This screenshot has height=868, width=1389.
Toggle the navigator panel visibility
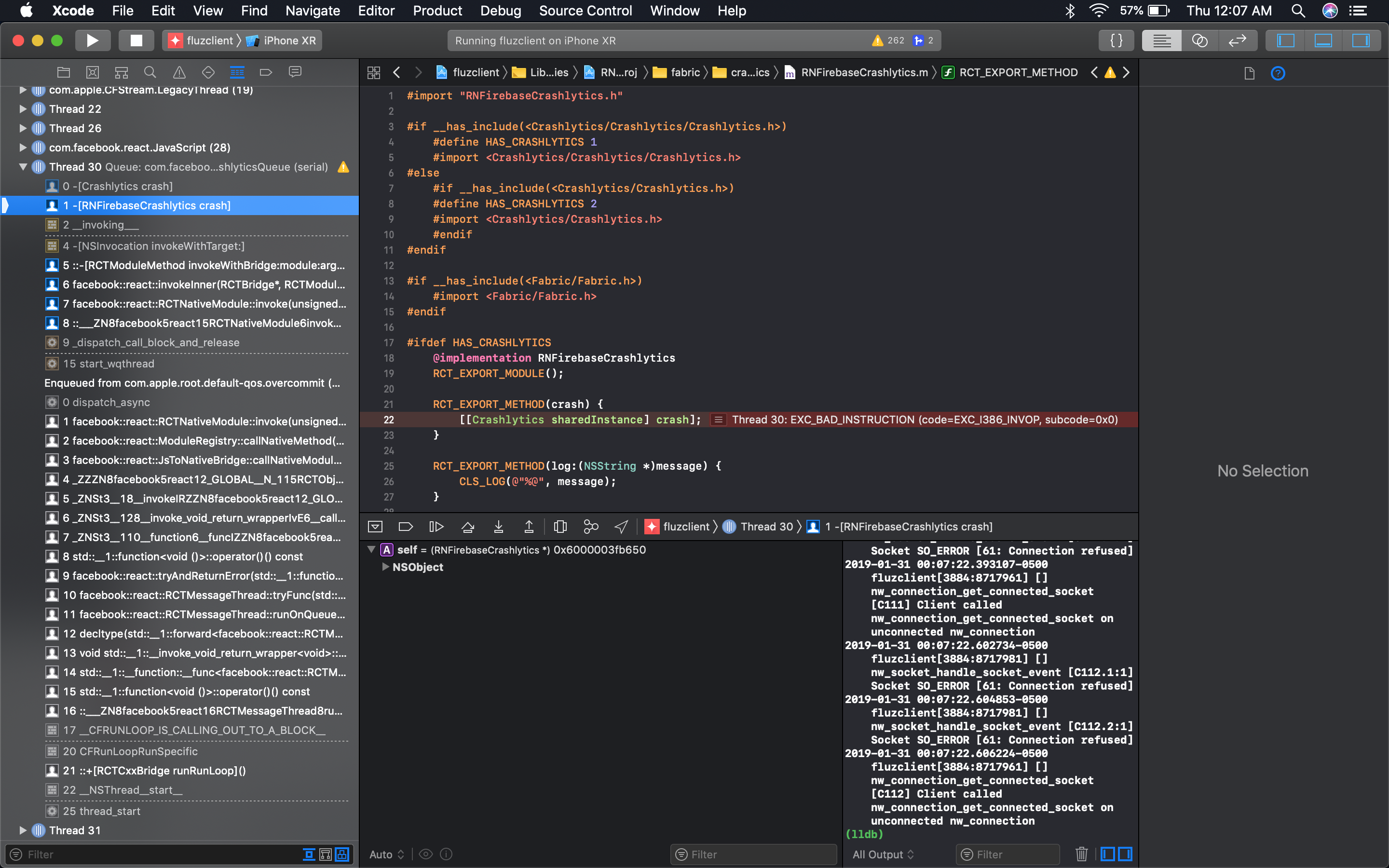tap(1285, 40)
